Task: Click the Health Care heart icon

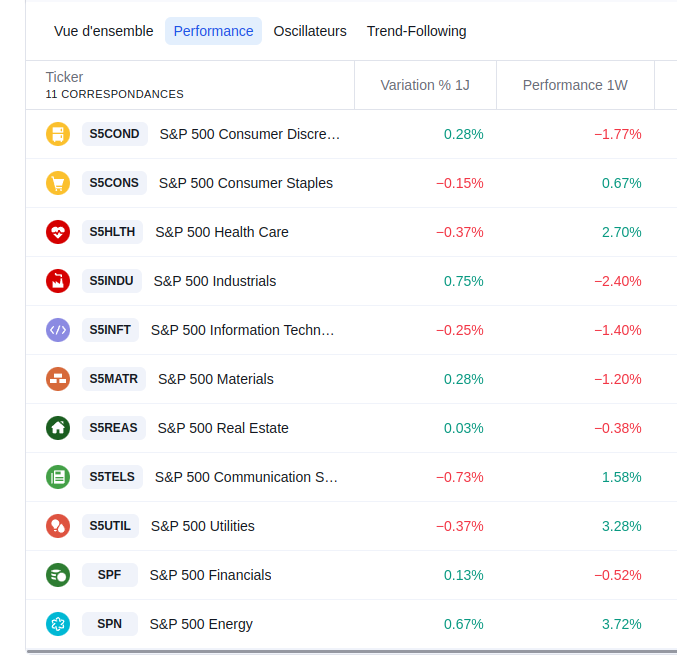Action: point(58,232)
